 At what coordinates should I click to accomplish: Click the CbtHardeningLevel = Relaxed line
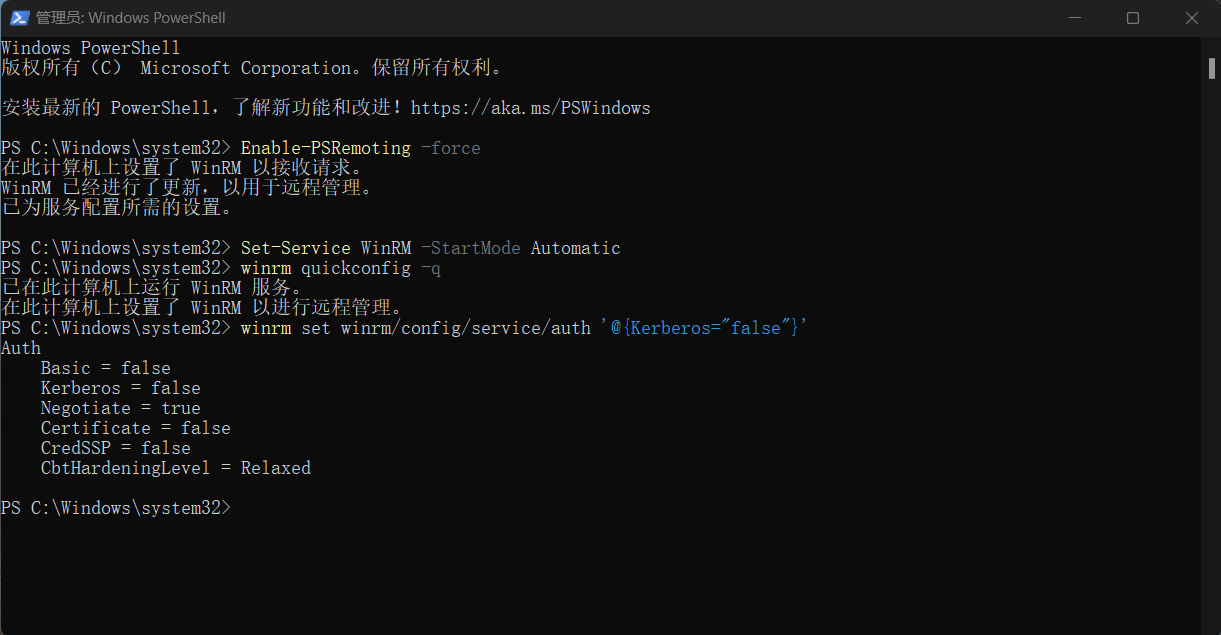point(176,468)
